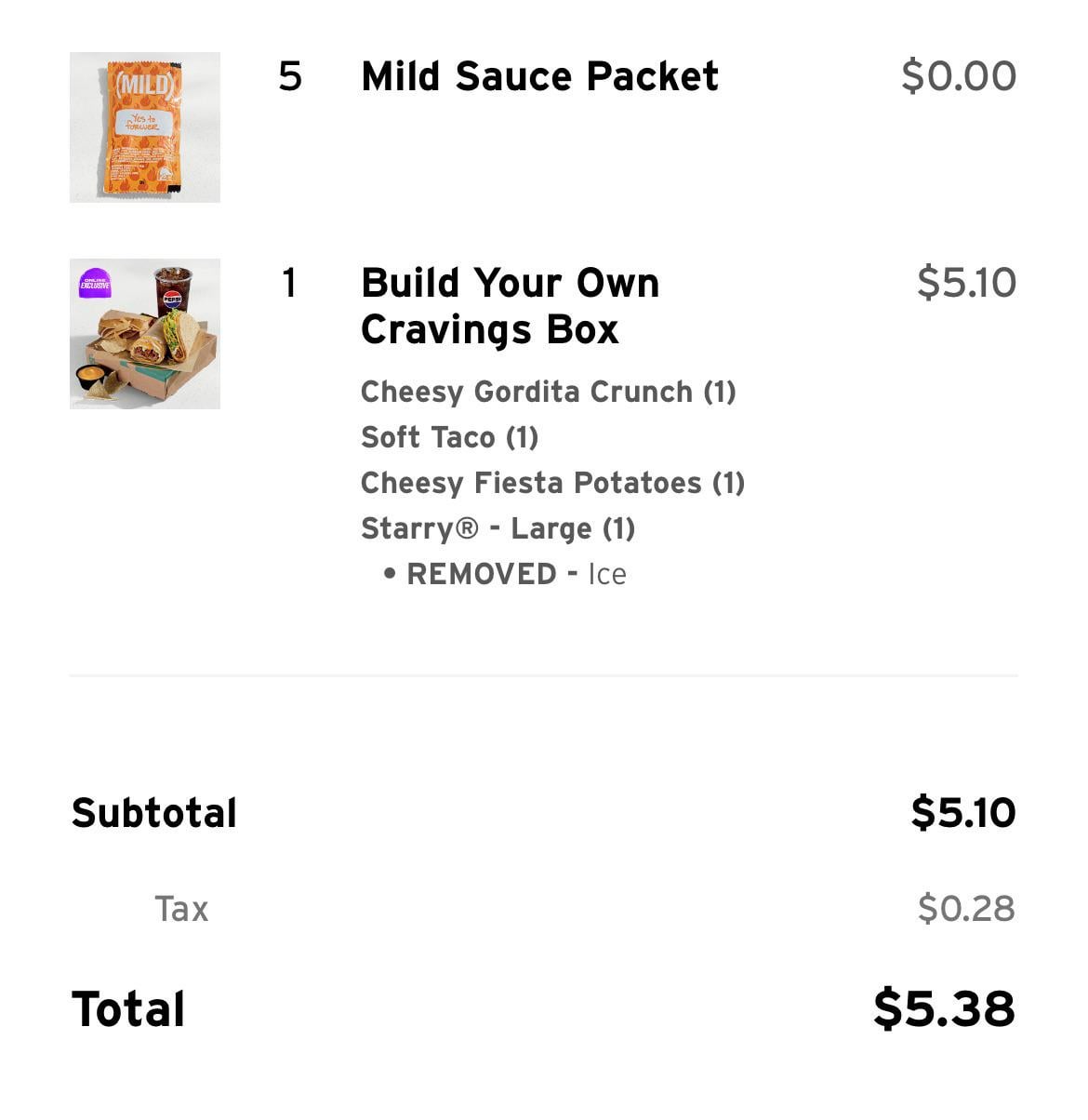Select the $5.10 Cravings Box item price
The image size is (1088, 1120).
point(966,283)
